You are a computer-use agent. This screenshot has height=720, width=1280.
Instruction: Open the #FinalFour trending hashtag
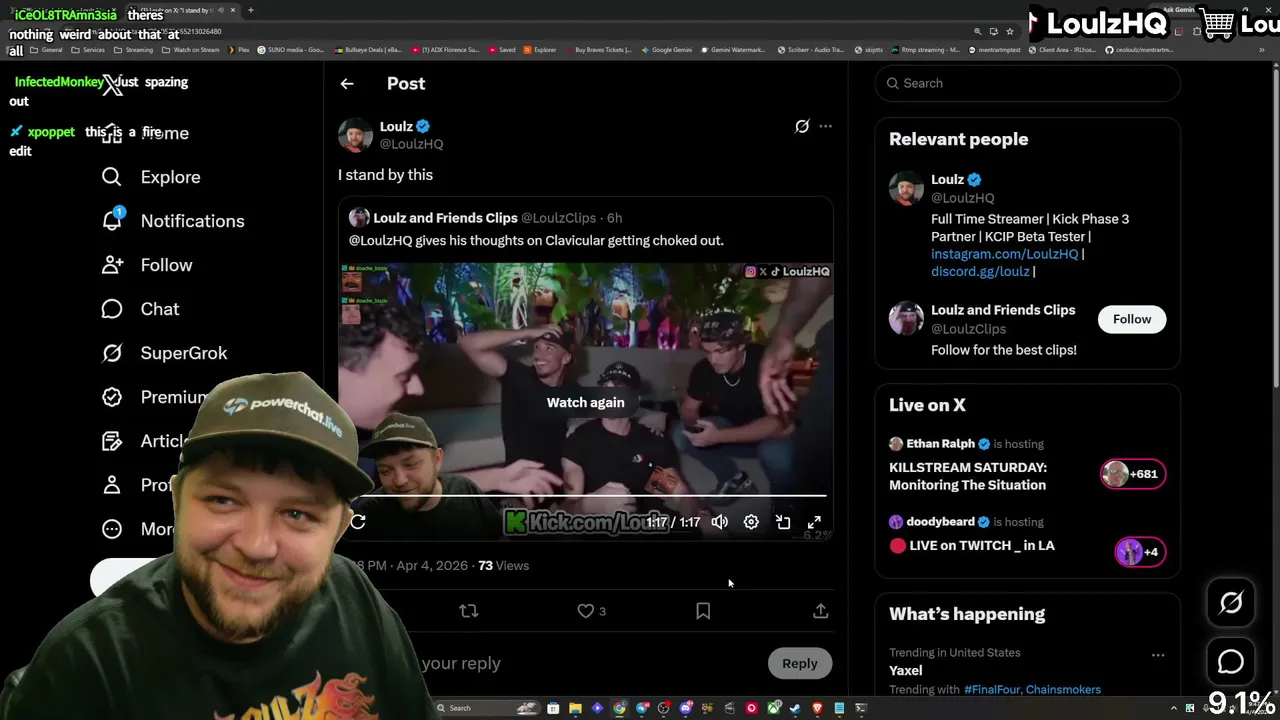point(990,690)
